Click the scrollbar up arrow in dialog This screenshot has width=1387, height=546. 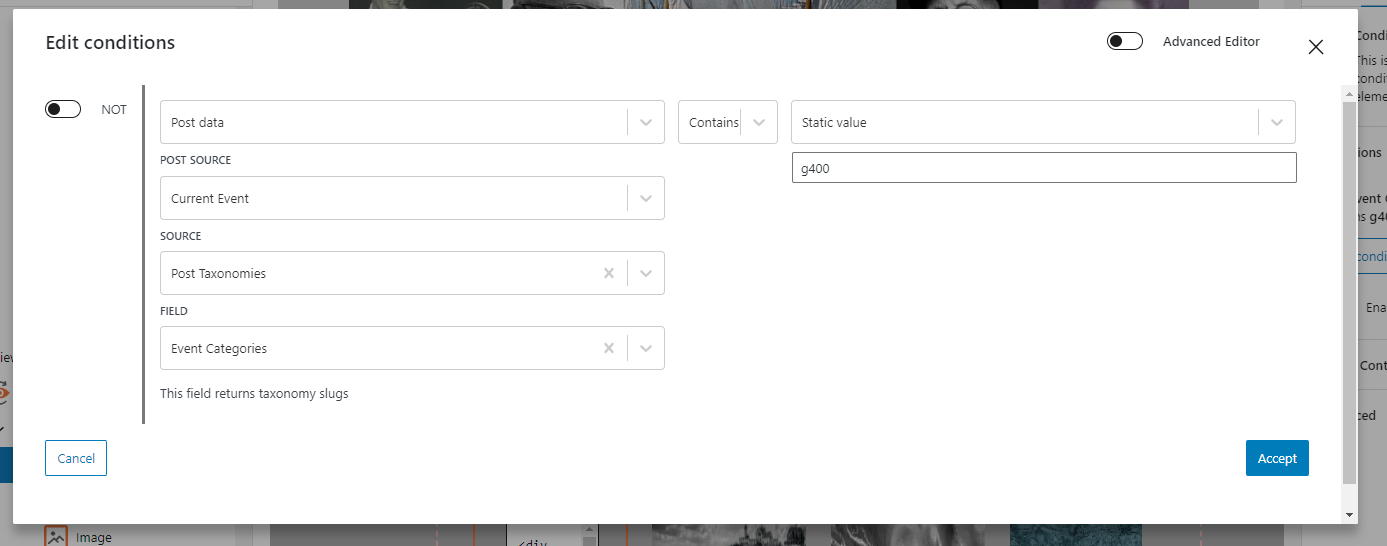(1350, 93)
